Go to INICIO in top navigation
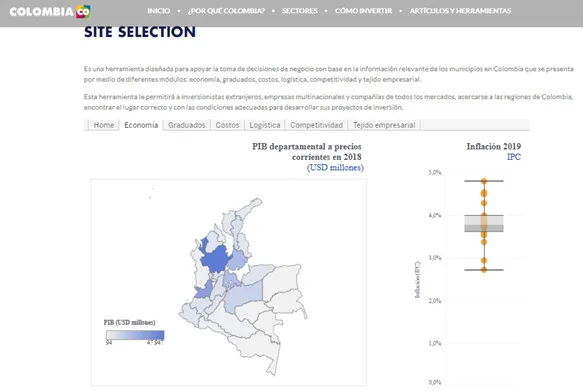 (x=158, y=11)
